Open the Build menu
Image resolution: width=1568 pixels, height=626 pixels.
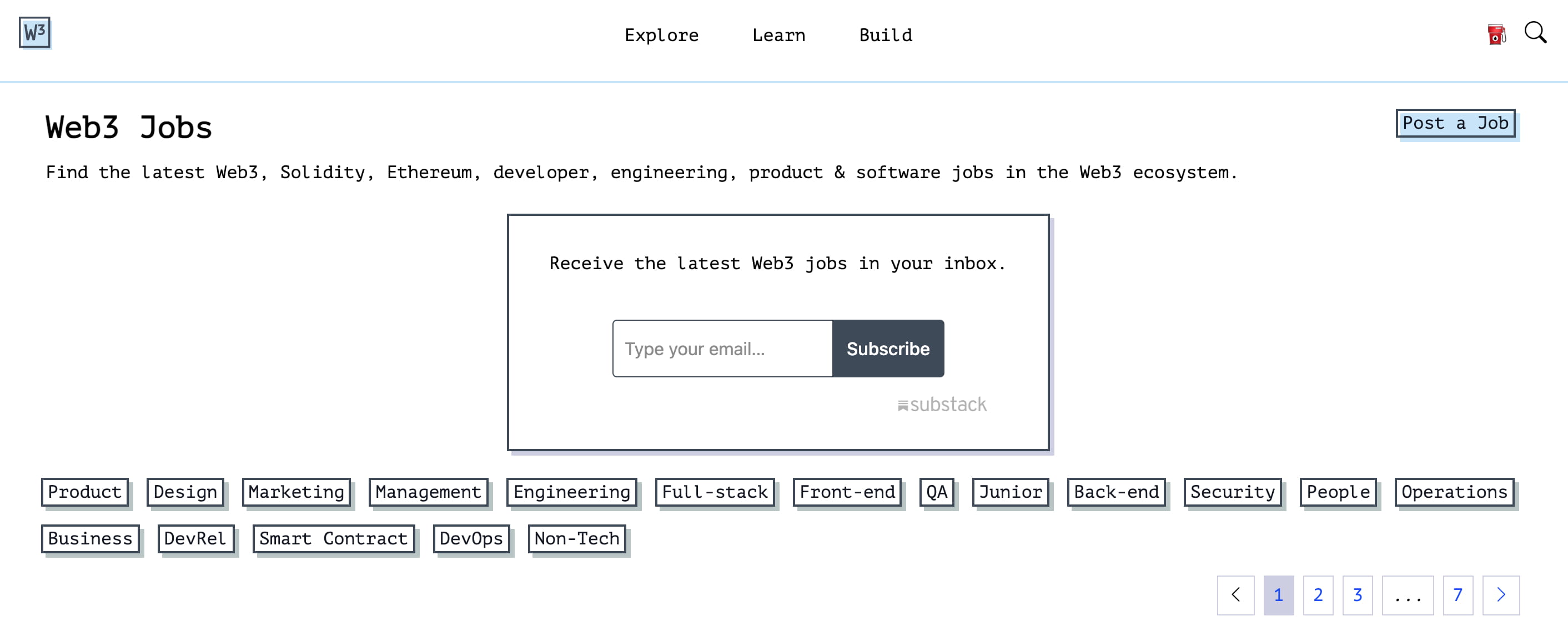click(x=885, y=36)
